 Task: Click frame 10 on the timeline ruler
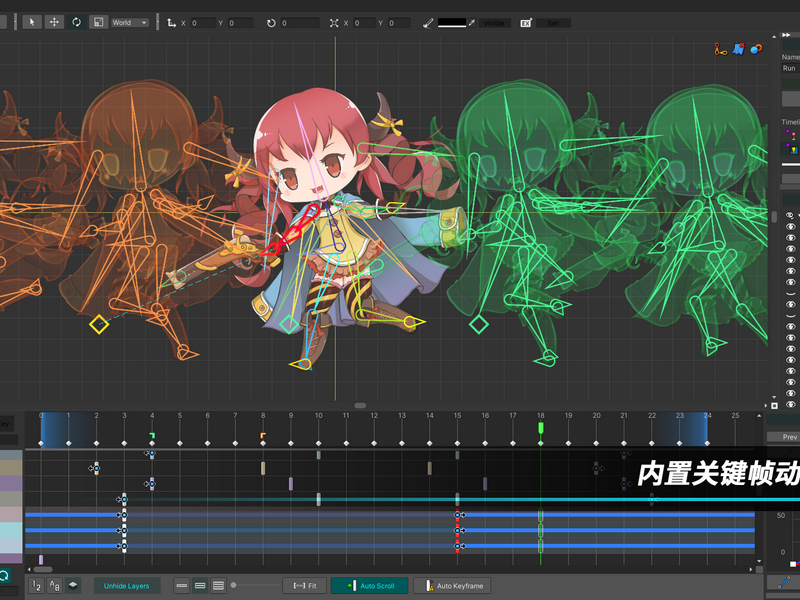[x=318, y=416]
